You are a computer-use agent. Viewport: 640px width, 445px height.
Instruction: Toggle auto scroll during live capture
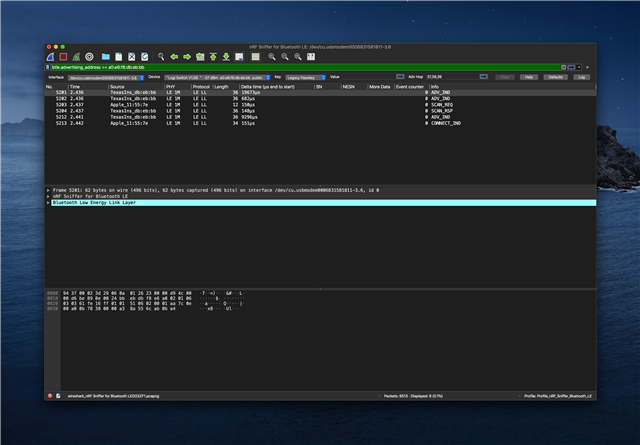point(239,57)
